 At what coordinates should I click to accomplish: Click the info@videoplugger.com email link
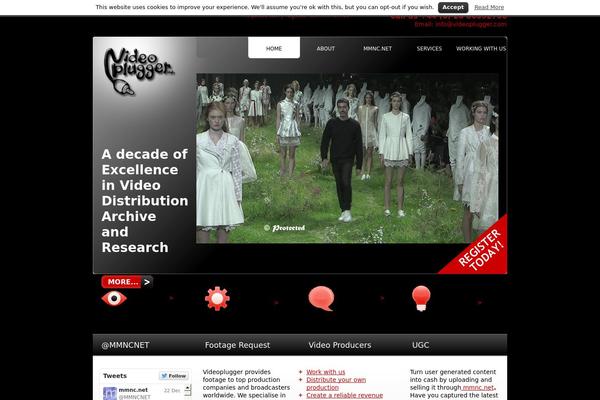[x=471, y=24]
